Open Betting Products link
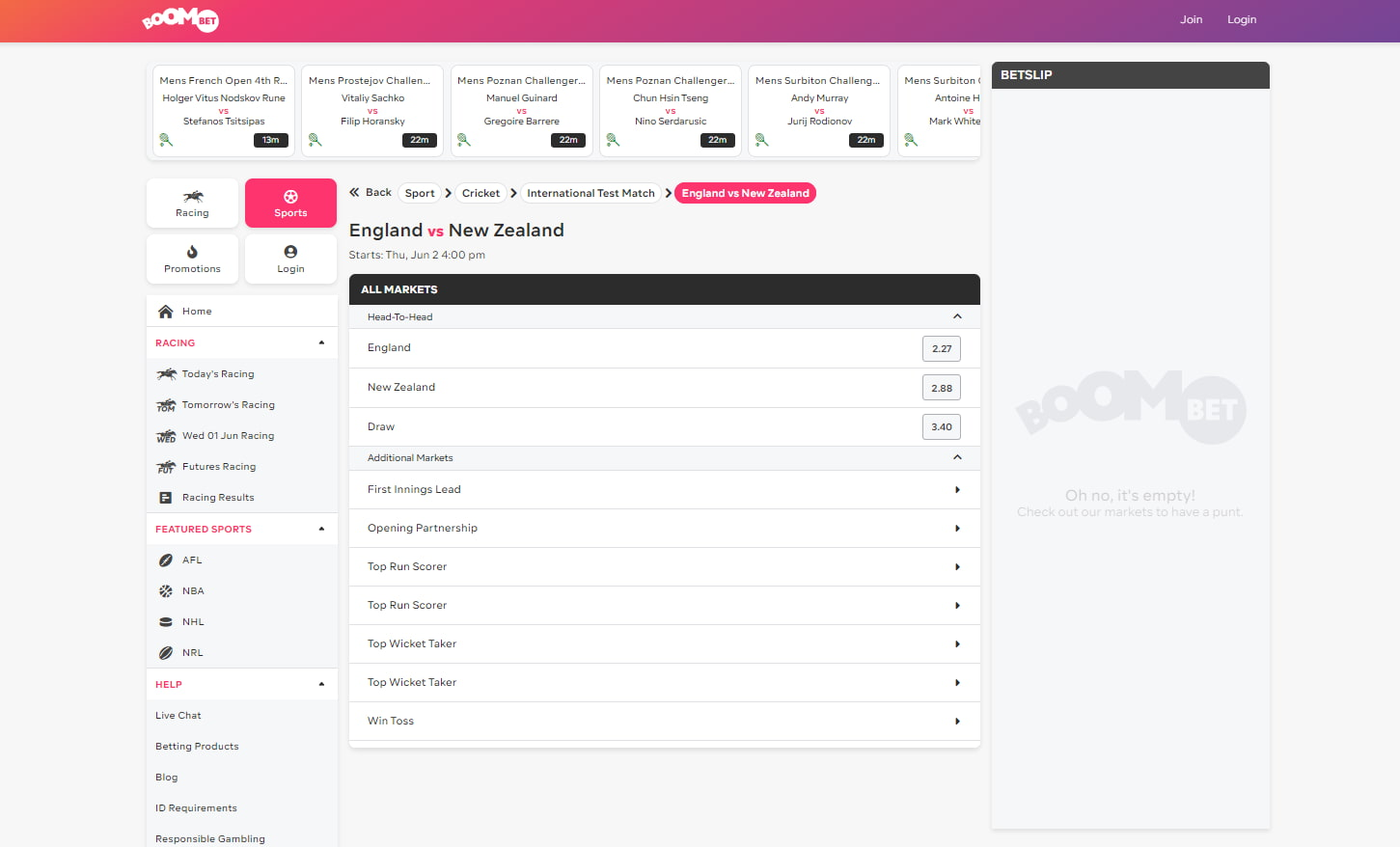 coord(197,747)
